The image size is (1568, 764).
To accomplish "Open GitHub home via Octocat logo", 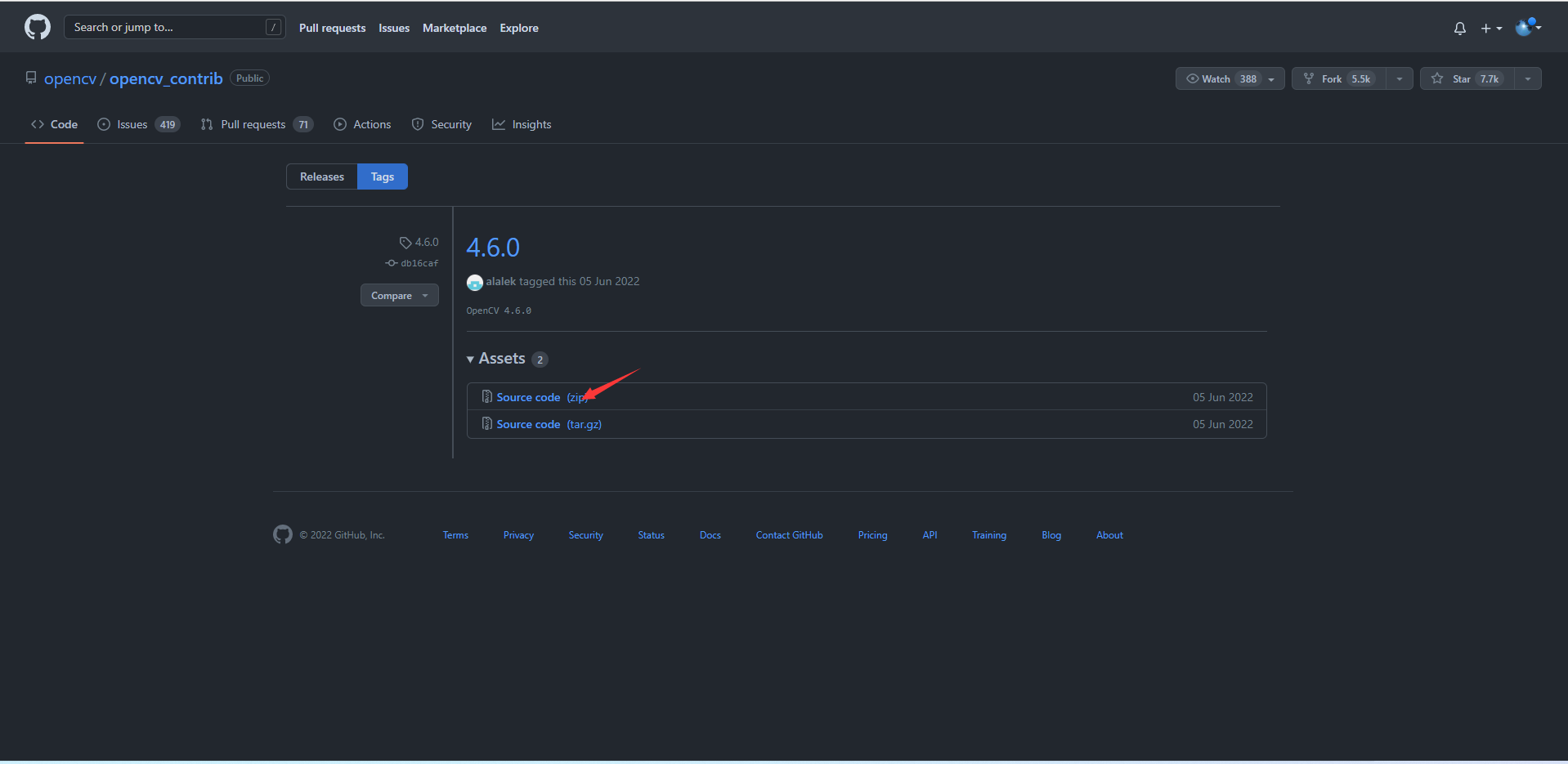I will click(x=38, y=27).
